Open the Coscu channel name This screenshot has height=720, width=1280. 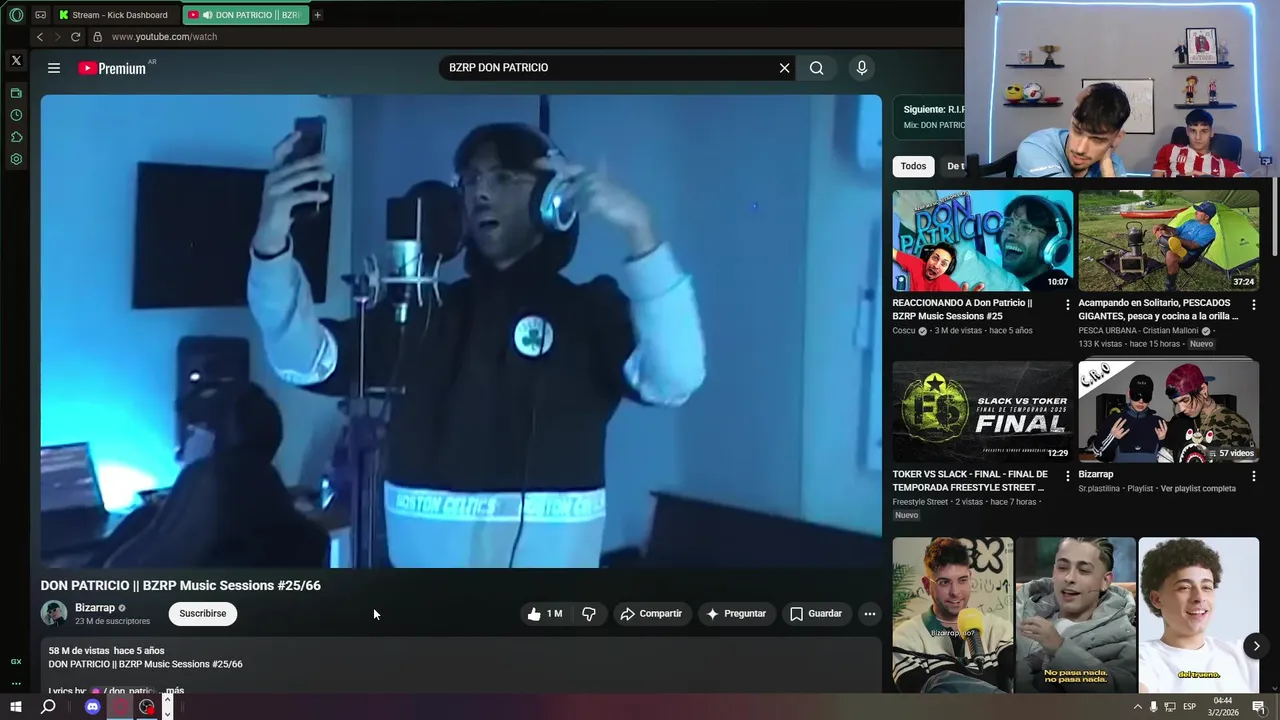(x=904, y=331)
